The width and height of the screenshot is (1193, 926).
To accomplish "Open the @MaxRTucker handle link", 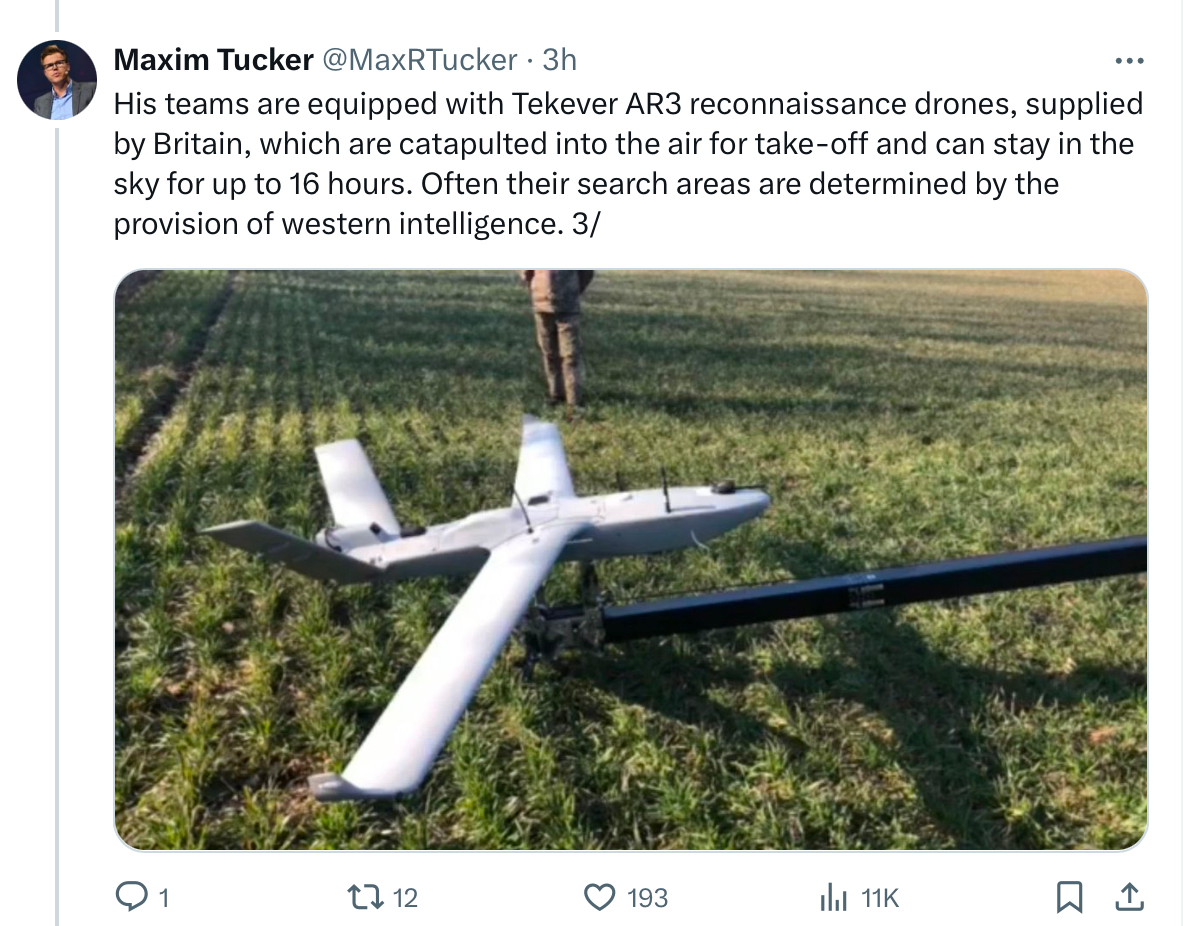I will point(417,60).
